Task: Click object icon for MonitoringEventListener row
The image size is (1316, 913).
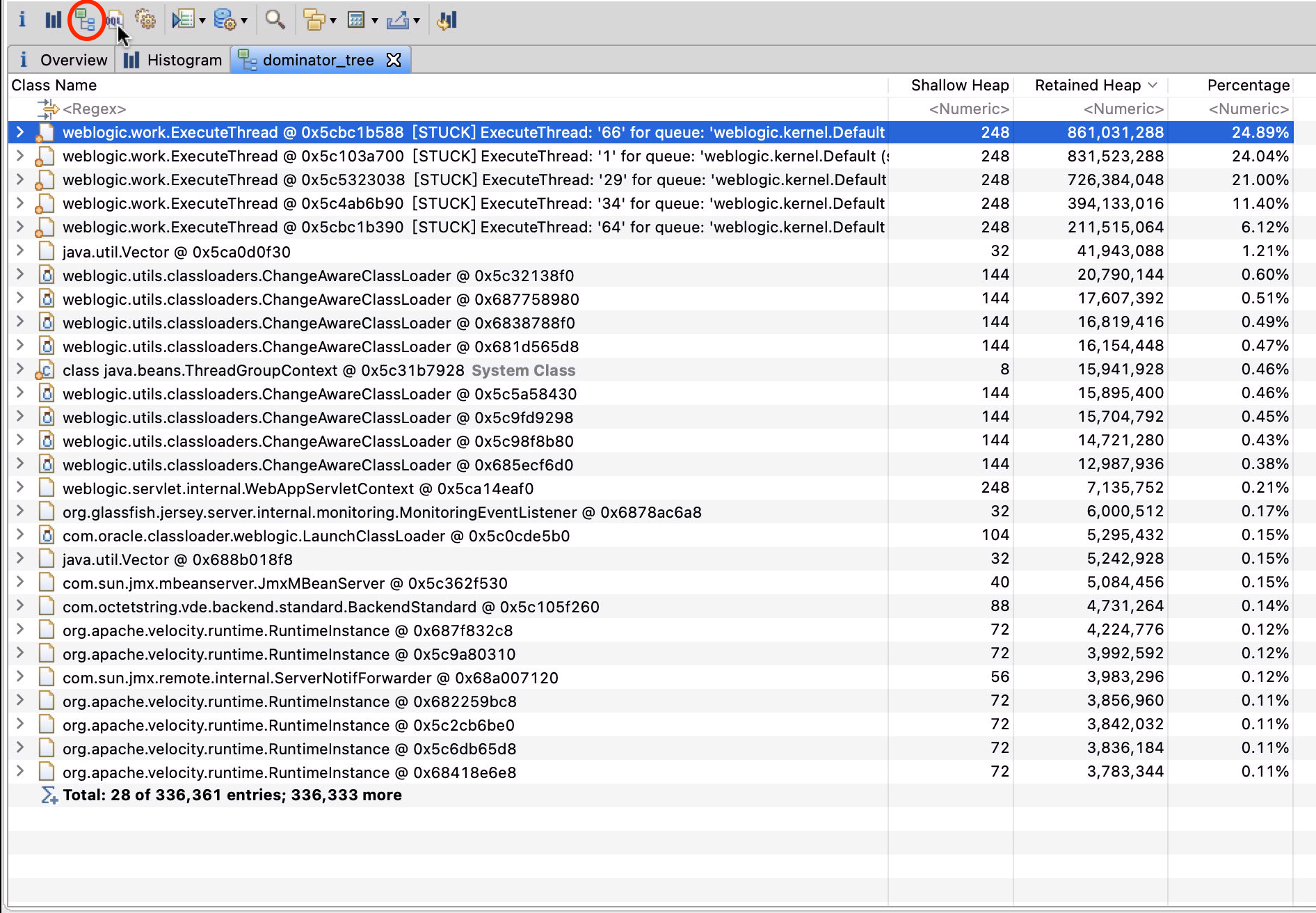Action: 47,512
